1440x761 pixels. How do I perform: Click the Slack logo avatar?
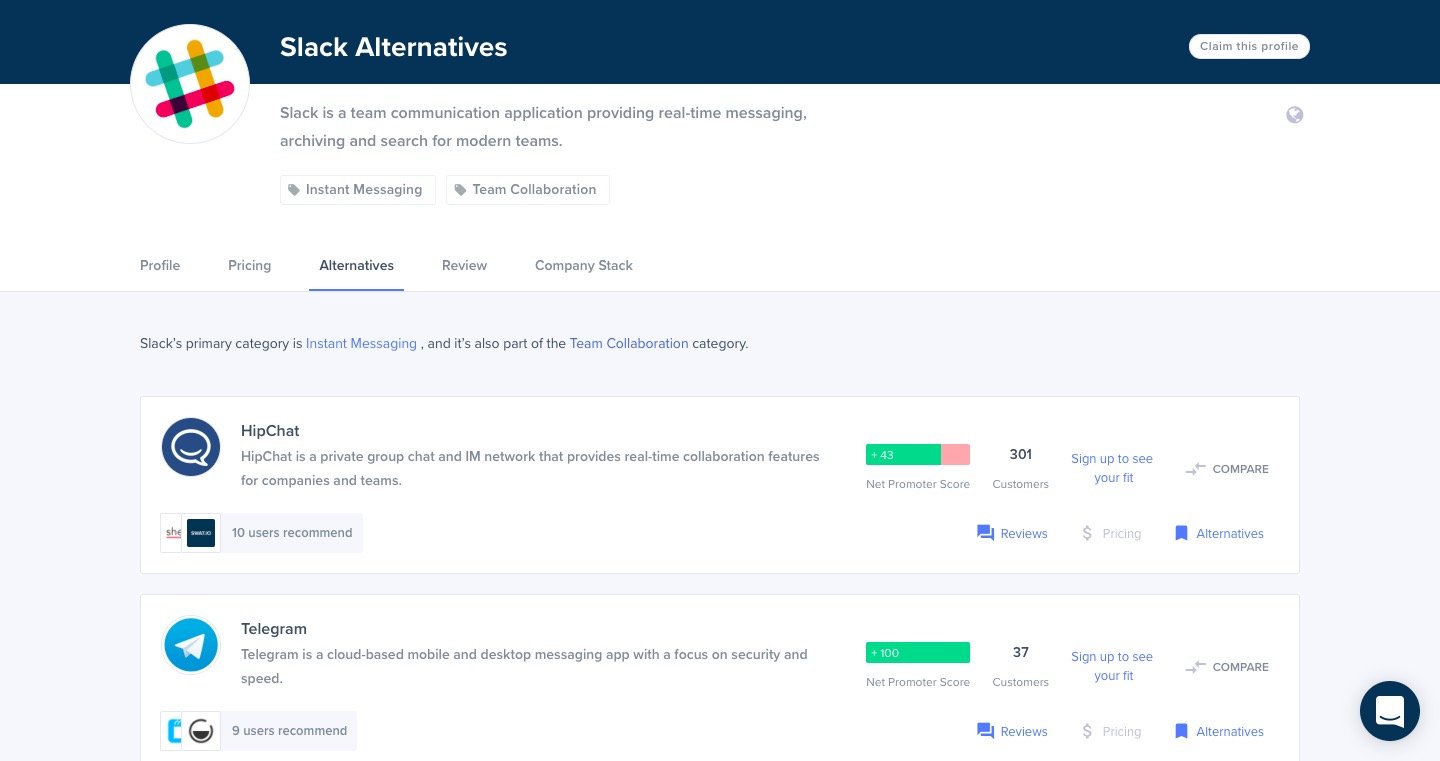tap(190, 84)
